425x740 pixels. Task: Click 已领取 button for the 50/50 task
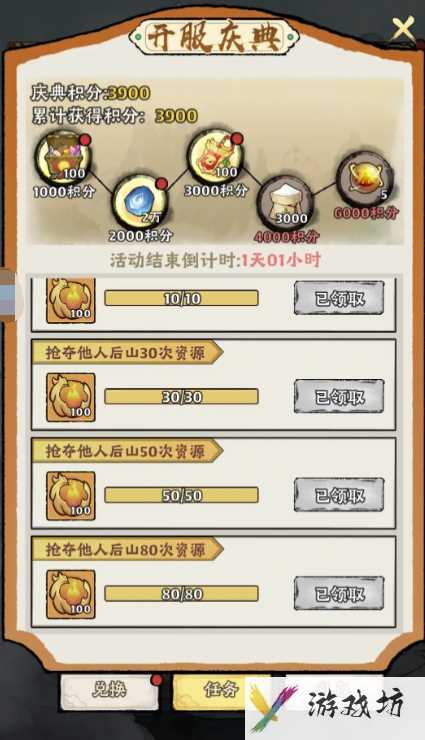[339, 495]
